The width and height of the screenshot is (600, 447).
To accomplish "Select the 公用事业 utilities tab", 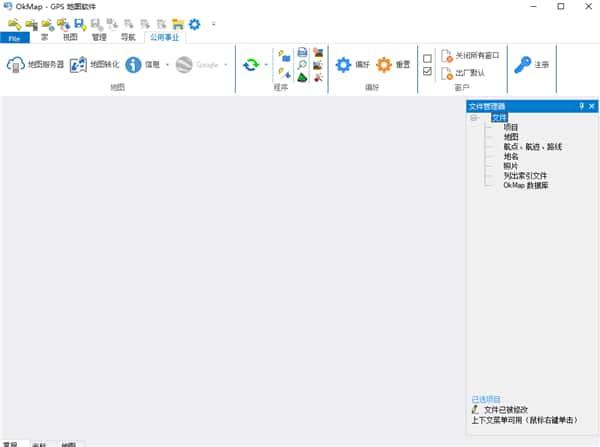I will pyautogui.click(x=165, y=37).
